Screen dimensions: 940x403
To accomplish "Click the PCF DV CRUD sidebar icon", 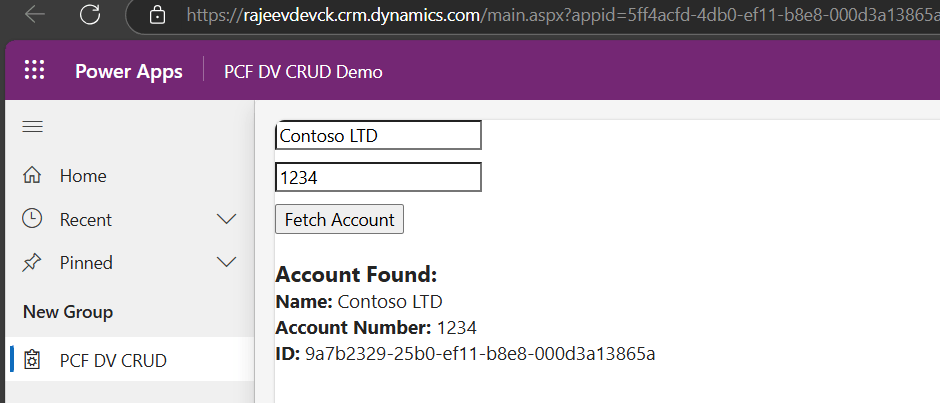I will [33, 360].
